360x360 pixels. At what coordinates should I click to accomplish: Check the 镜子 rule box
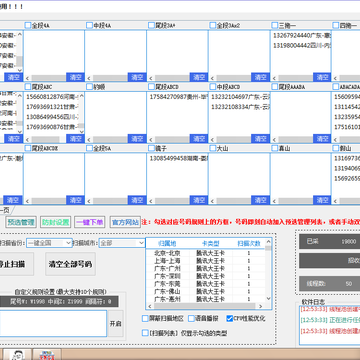pos(151,148)
